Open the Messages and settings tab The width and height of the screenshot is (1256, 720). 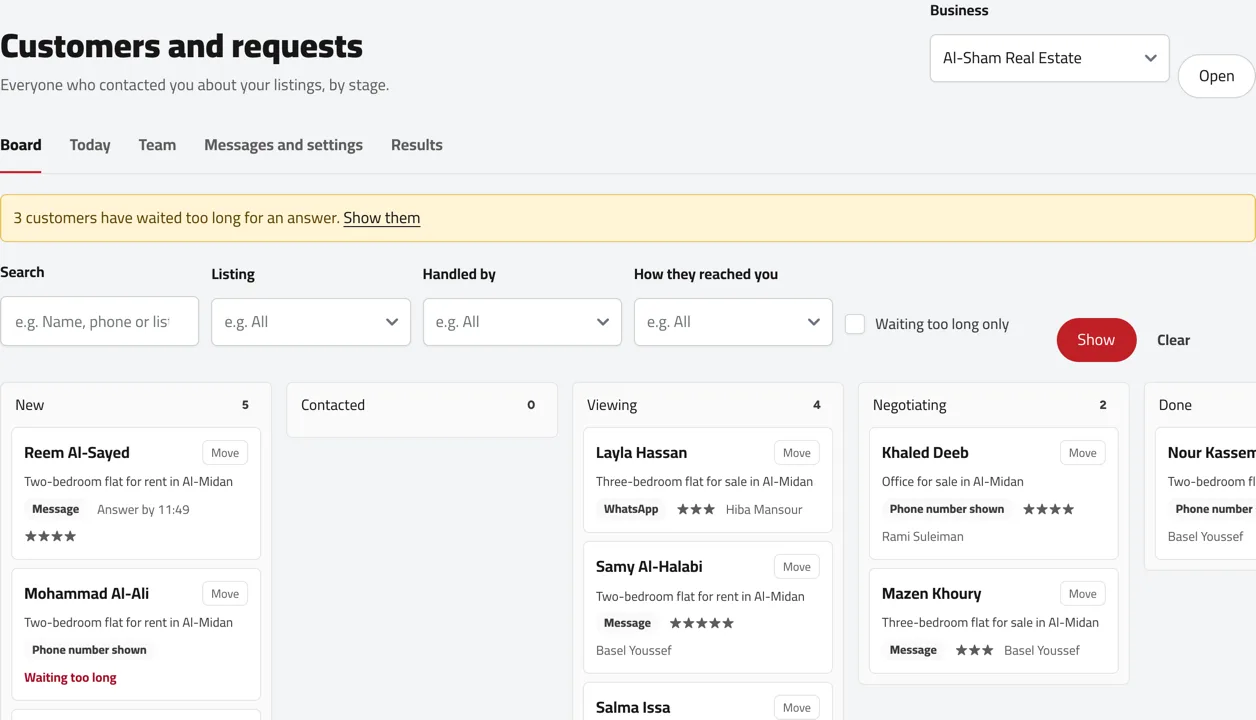pyautogui.click(x=283, y=145)
